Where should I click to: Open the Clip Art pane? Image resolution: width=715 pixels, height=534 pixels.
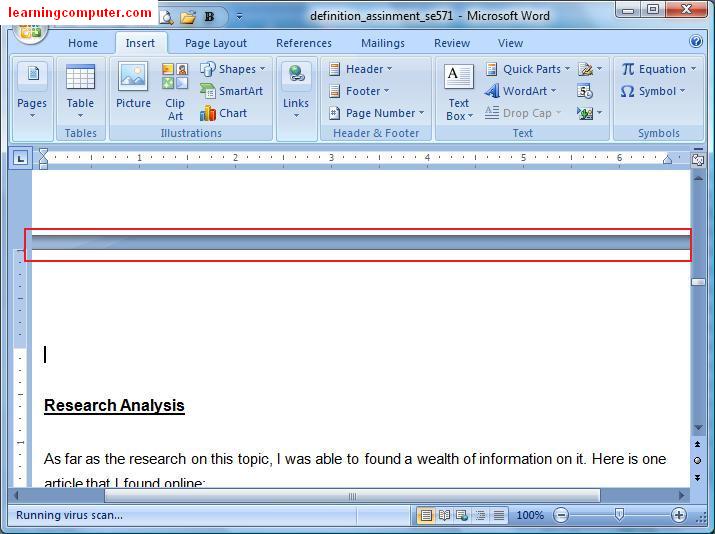[x=175, y=91]
